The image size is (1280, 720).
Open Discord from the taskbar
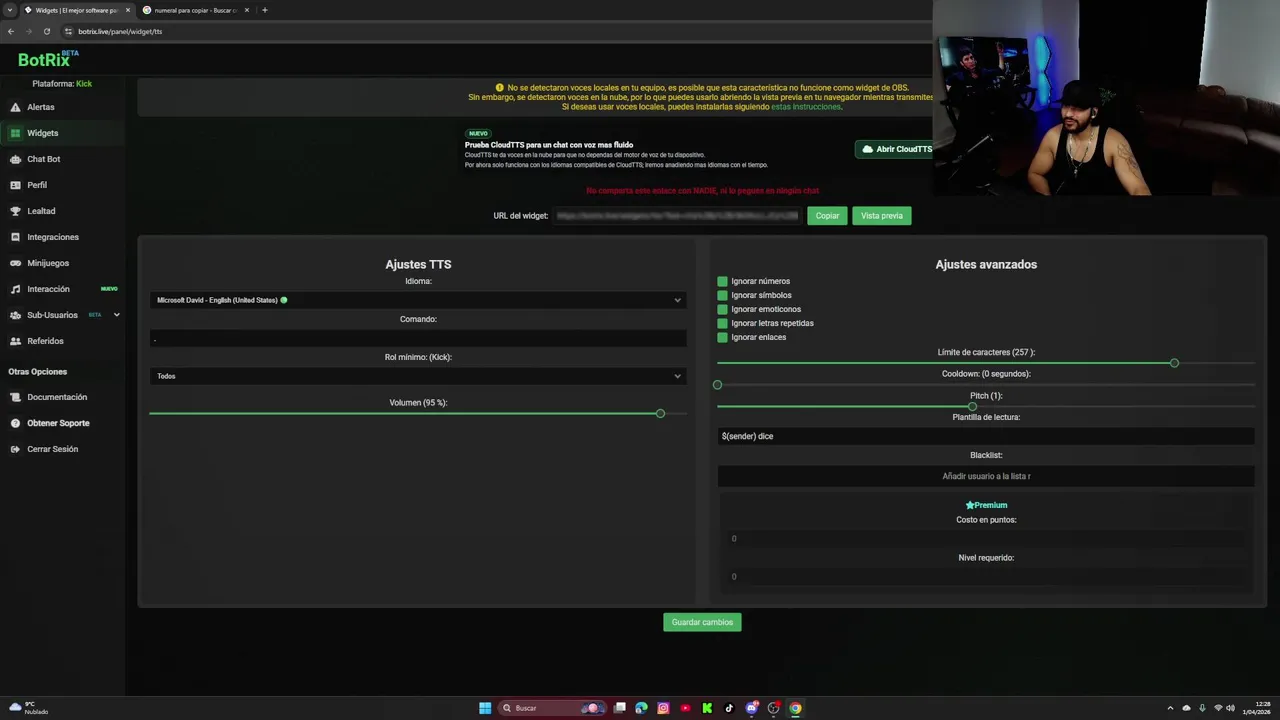(x=752, y=708)
